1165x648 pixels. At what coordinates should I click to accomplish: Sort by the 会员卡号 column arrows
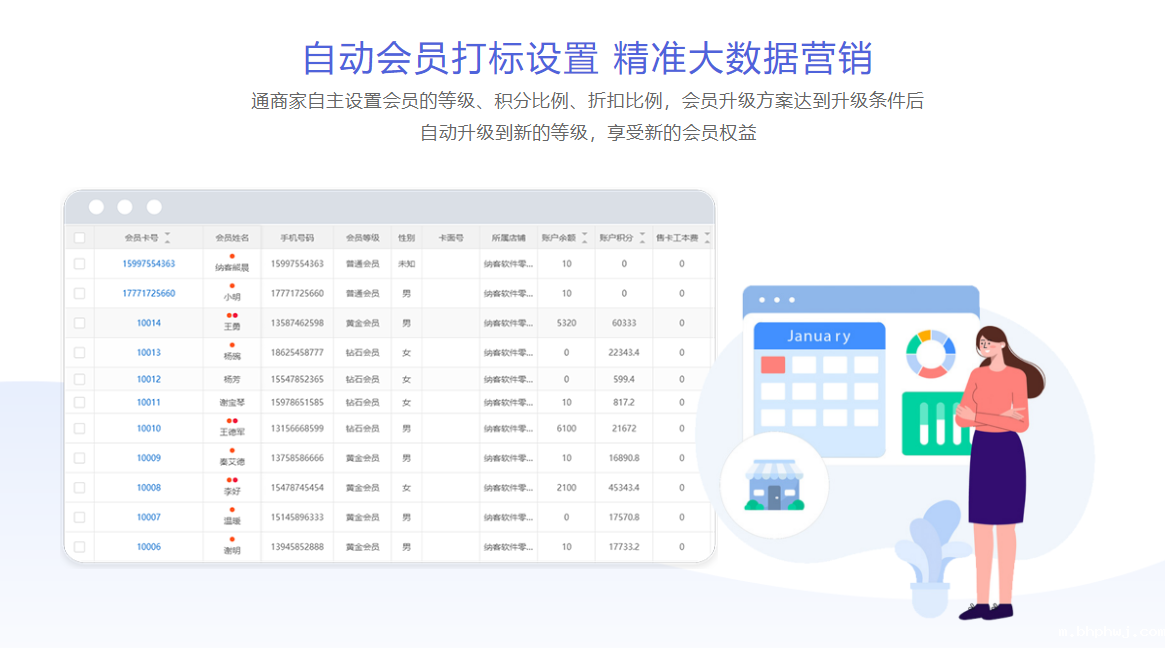pyautogui.click(x=167, y=238)
